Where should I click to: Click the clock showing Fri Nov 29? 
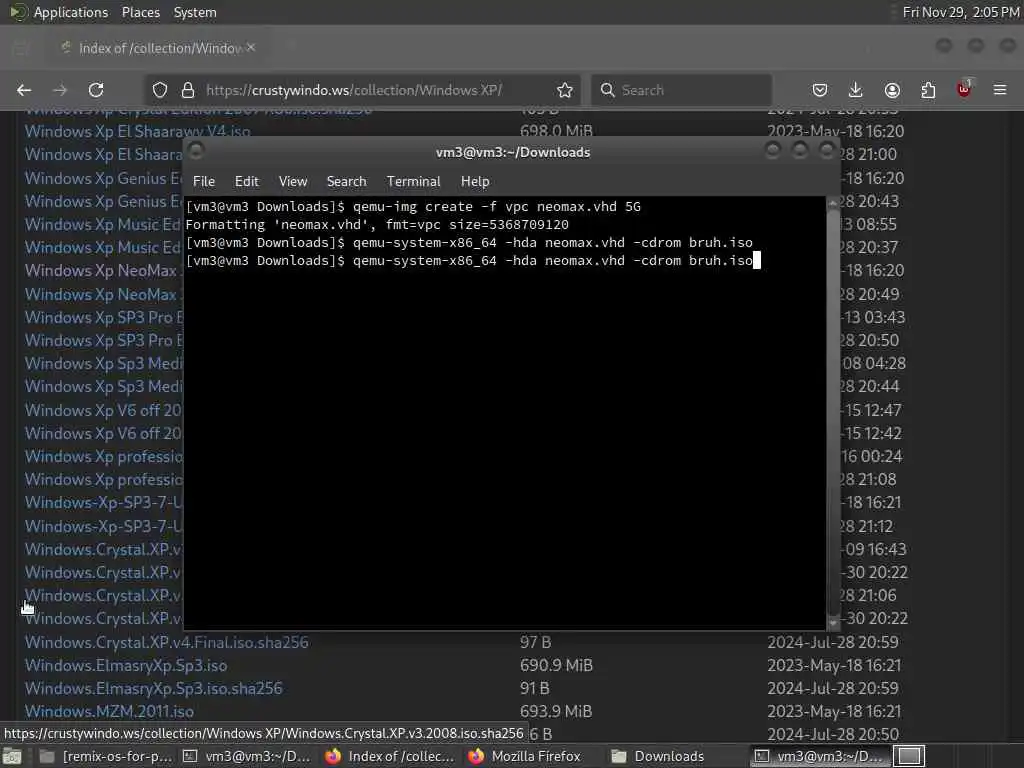[961, 12]
